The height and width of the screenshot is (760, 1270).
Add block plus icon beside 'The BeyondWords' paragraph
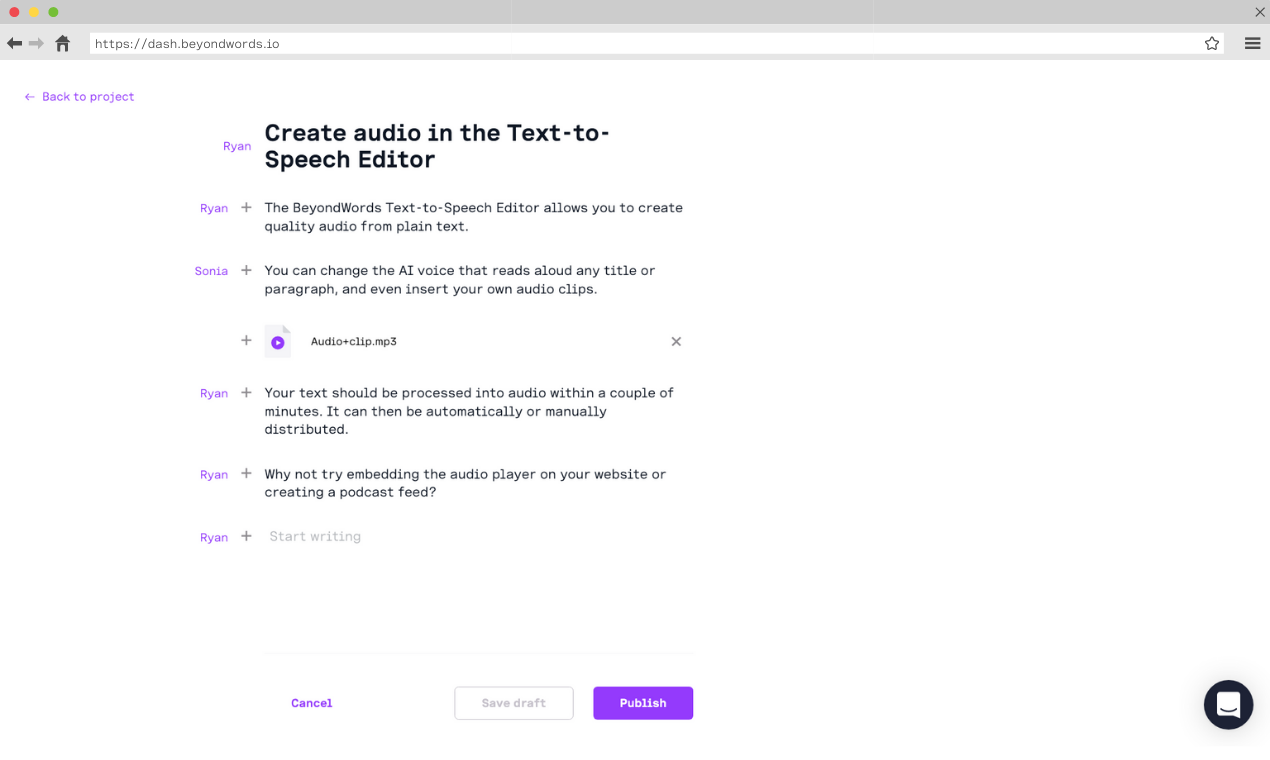[x=246, y=208]
